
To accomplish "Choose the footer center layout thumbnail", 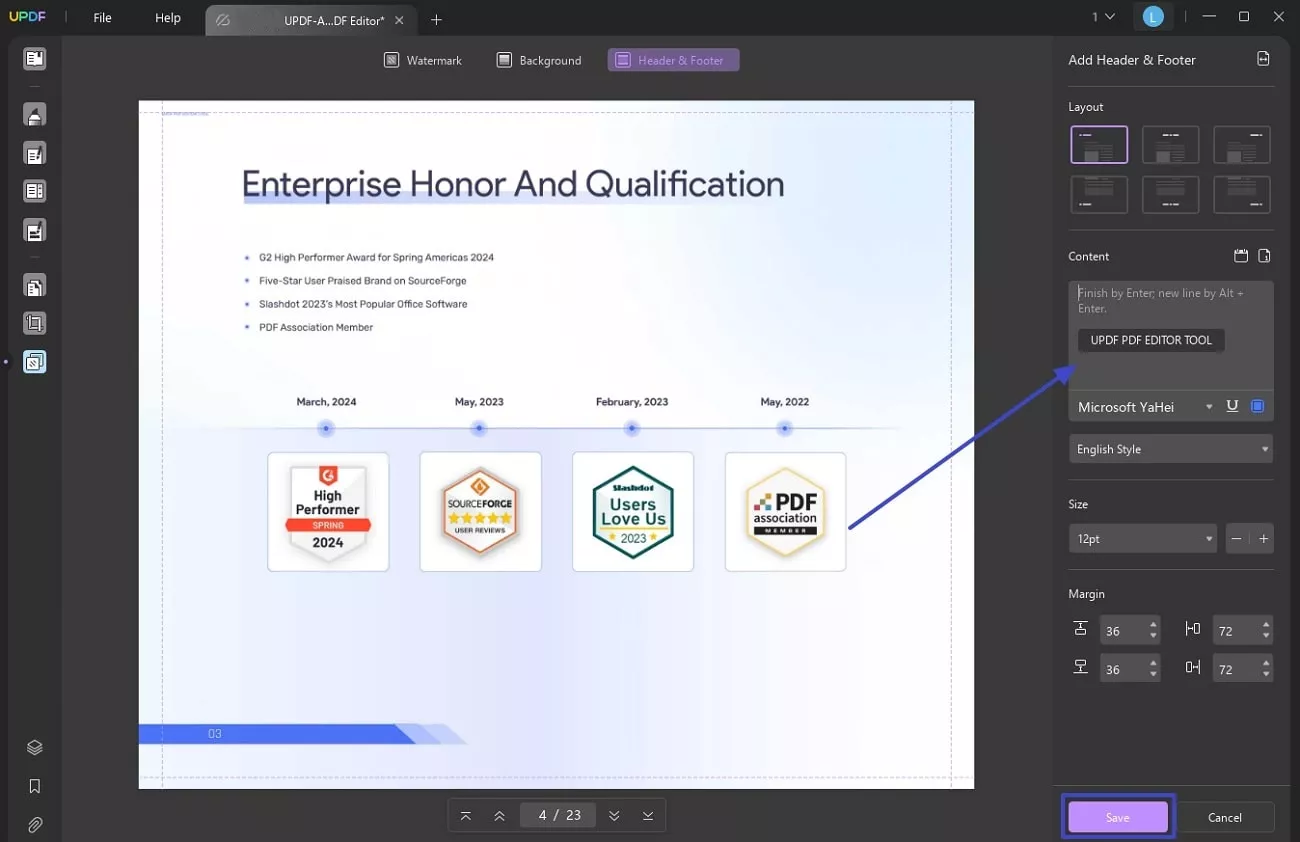I will tap(1170, 195).
